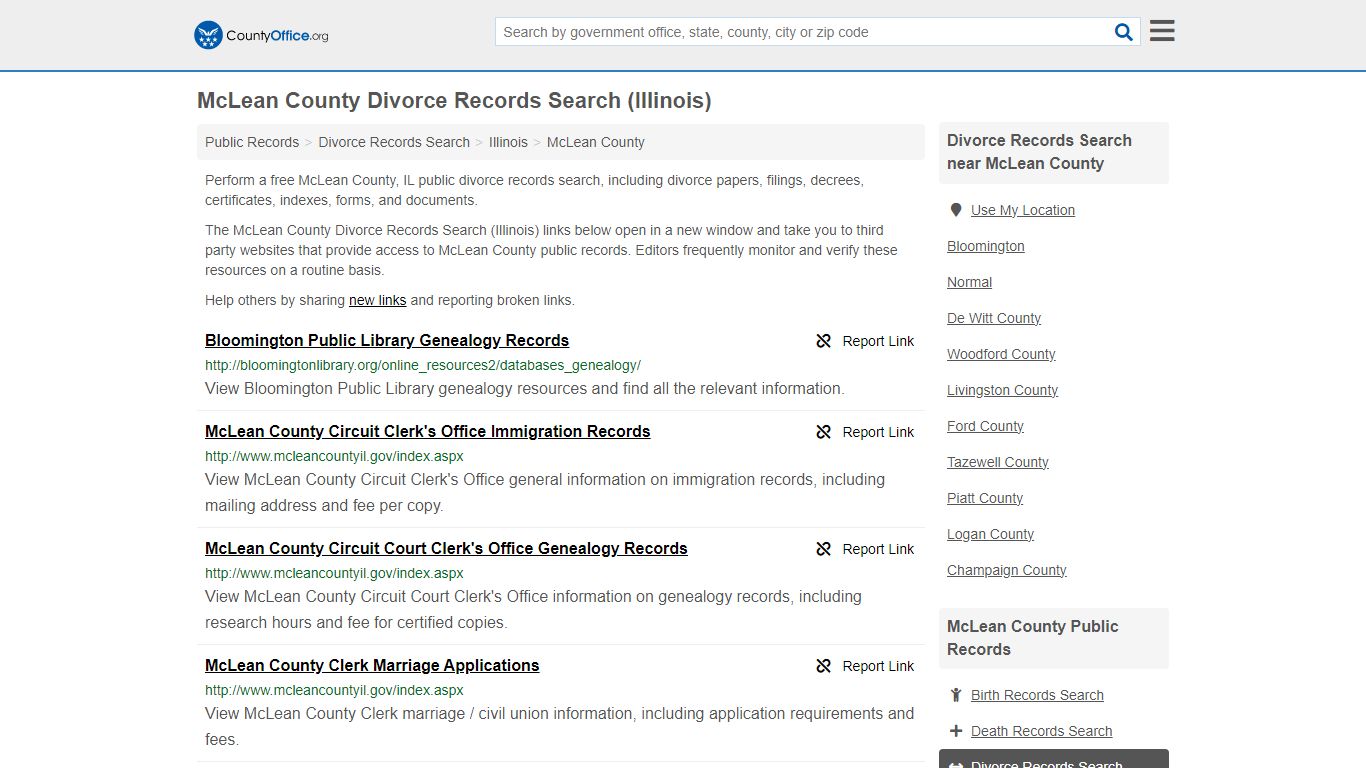Go to Public Records breadcrumb
Image resolution: width=1366 pixels, height=768 pixels.
(x=252, y=142)
